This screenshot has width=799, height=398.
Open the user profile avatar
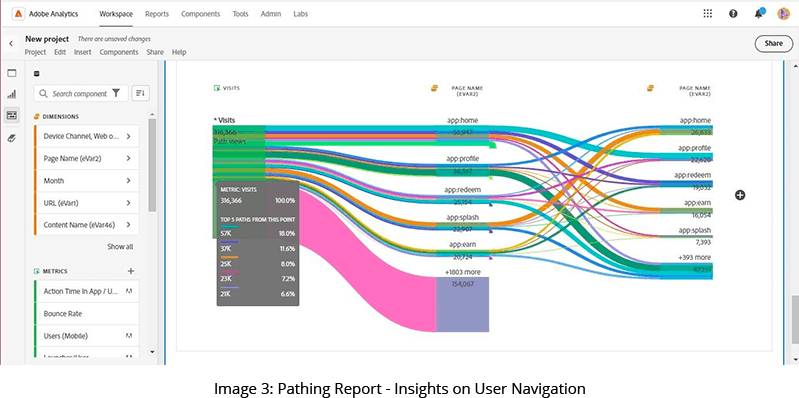click(x=783, y=14)
